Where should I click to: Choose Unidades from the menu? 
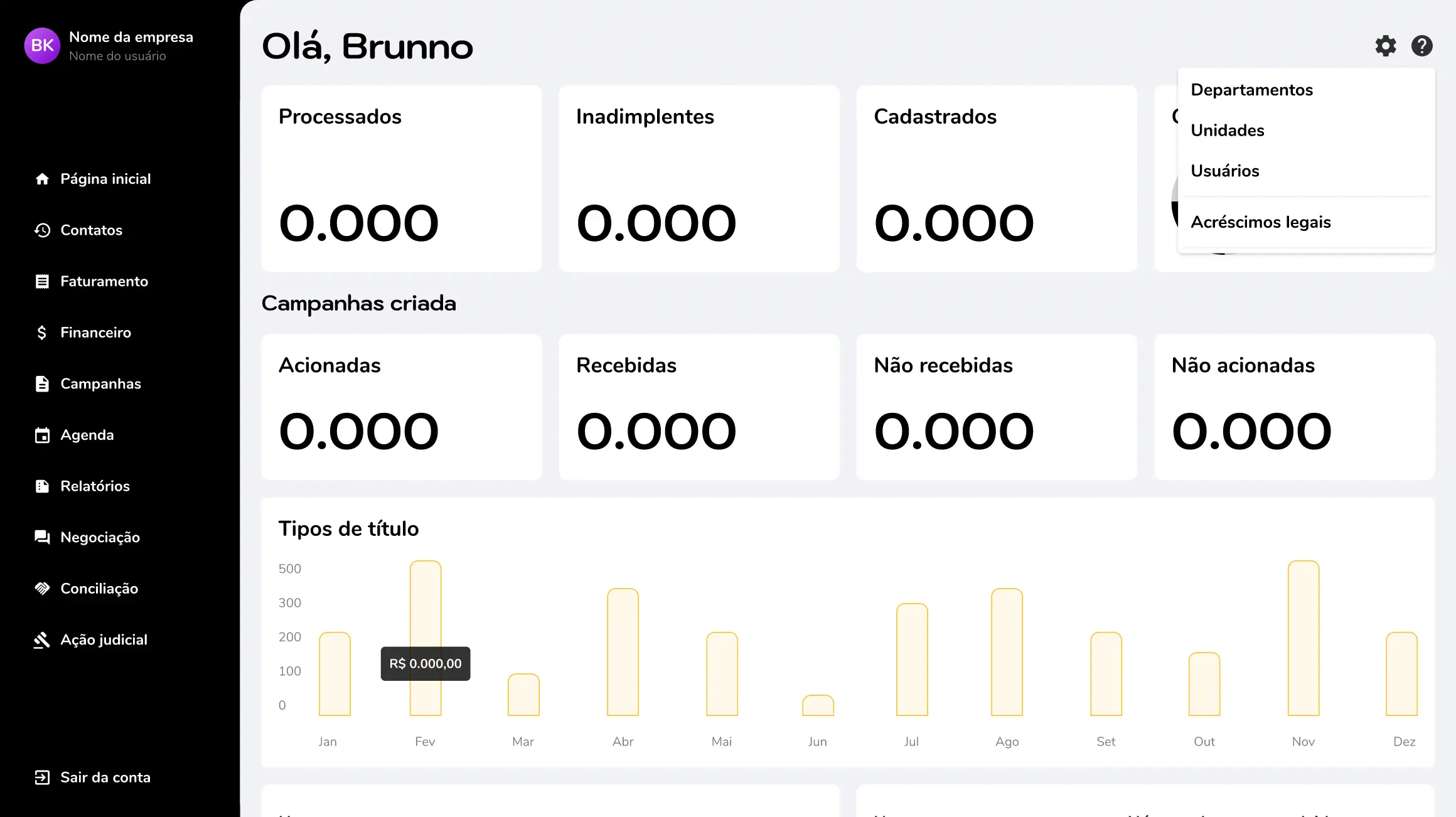[x=1228, y=131]
